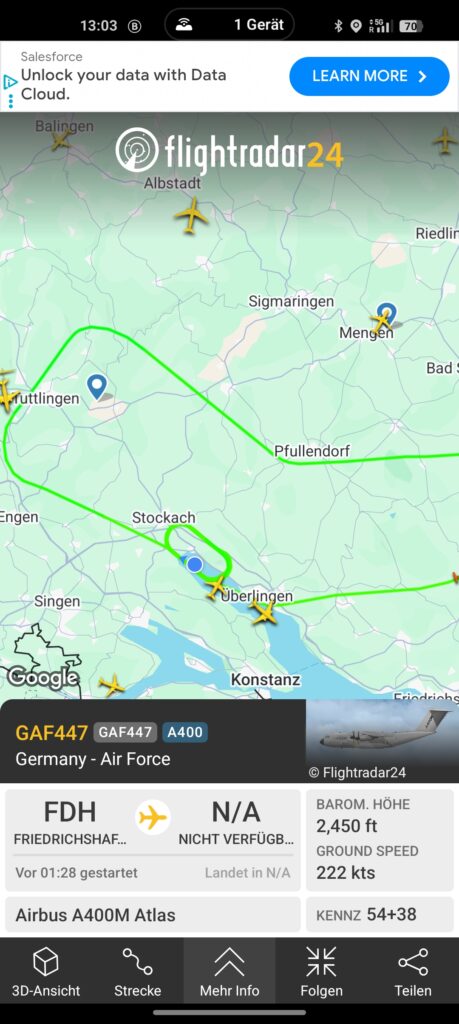The height and width of the screenshot is (1024, 459).
Task: Select the aircraft icon near Balingen
Action: pos(61,139)
